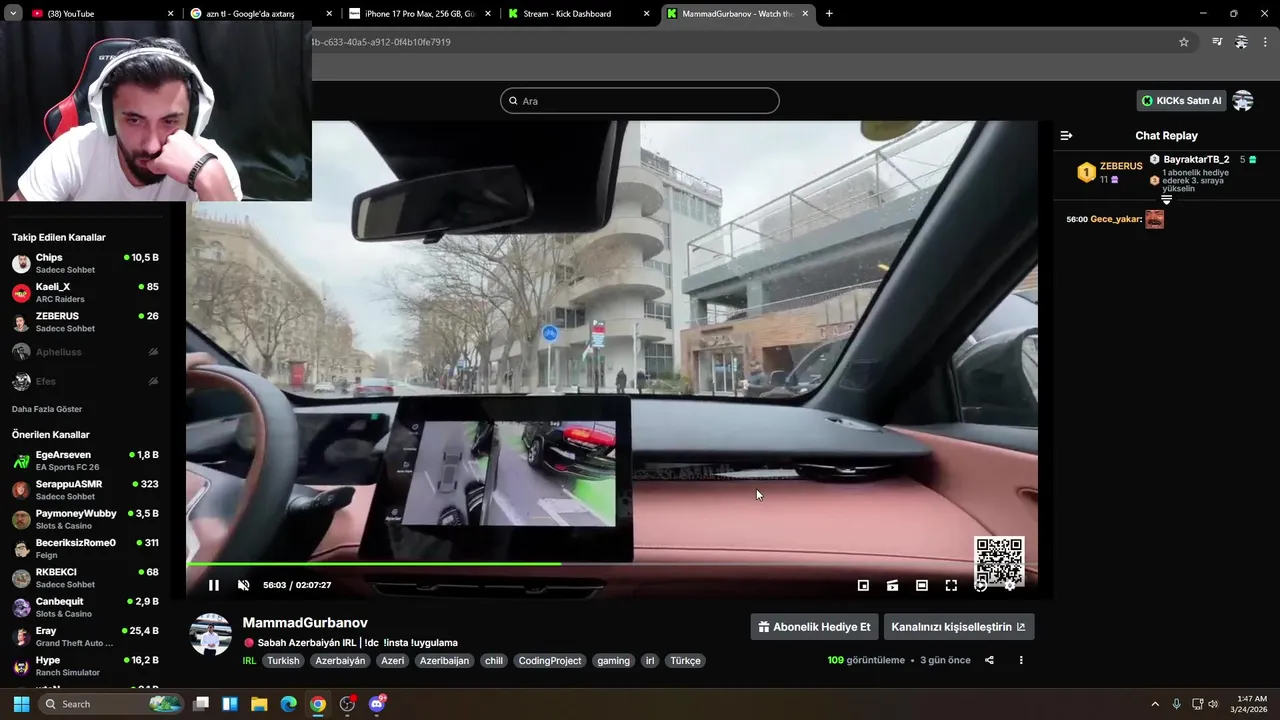
Task: Click Gece_yakar username in chat replay
Action: [1116, 219]
